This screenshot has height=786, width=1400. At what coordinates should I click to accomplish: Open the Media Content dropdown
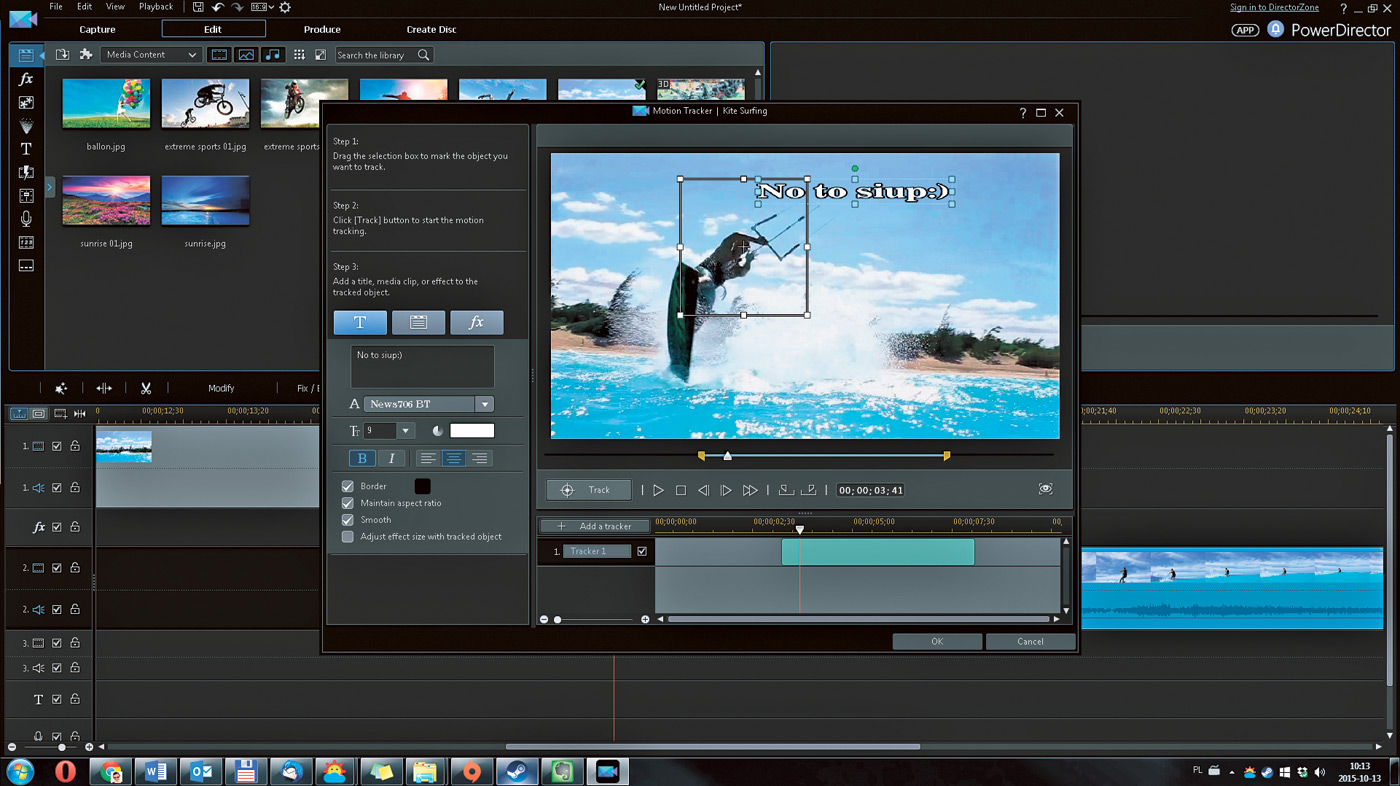(151, 55)
